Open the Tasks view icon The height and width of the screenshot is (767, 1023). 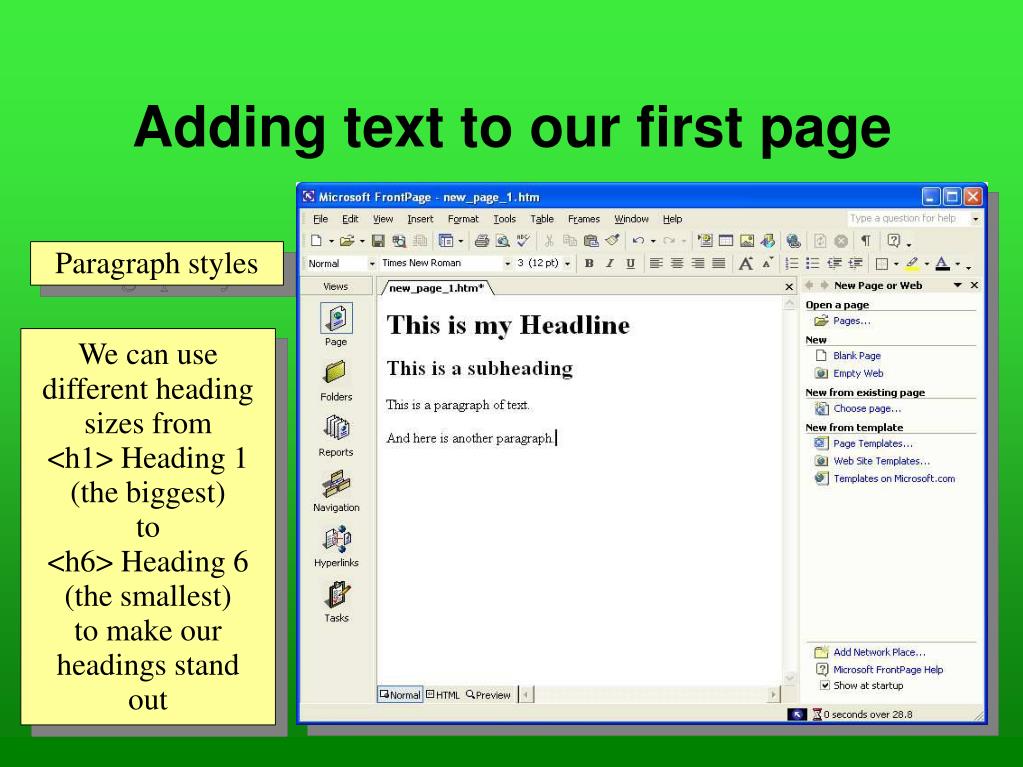point(335,594)
